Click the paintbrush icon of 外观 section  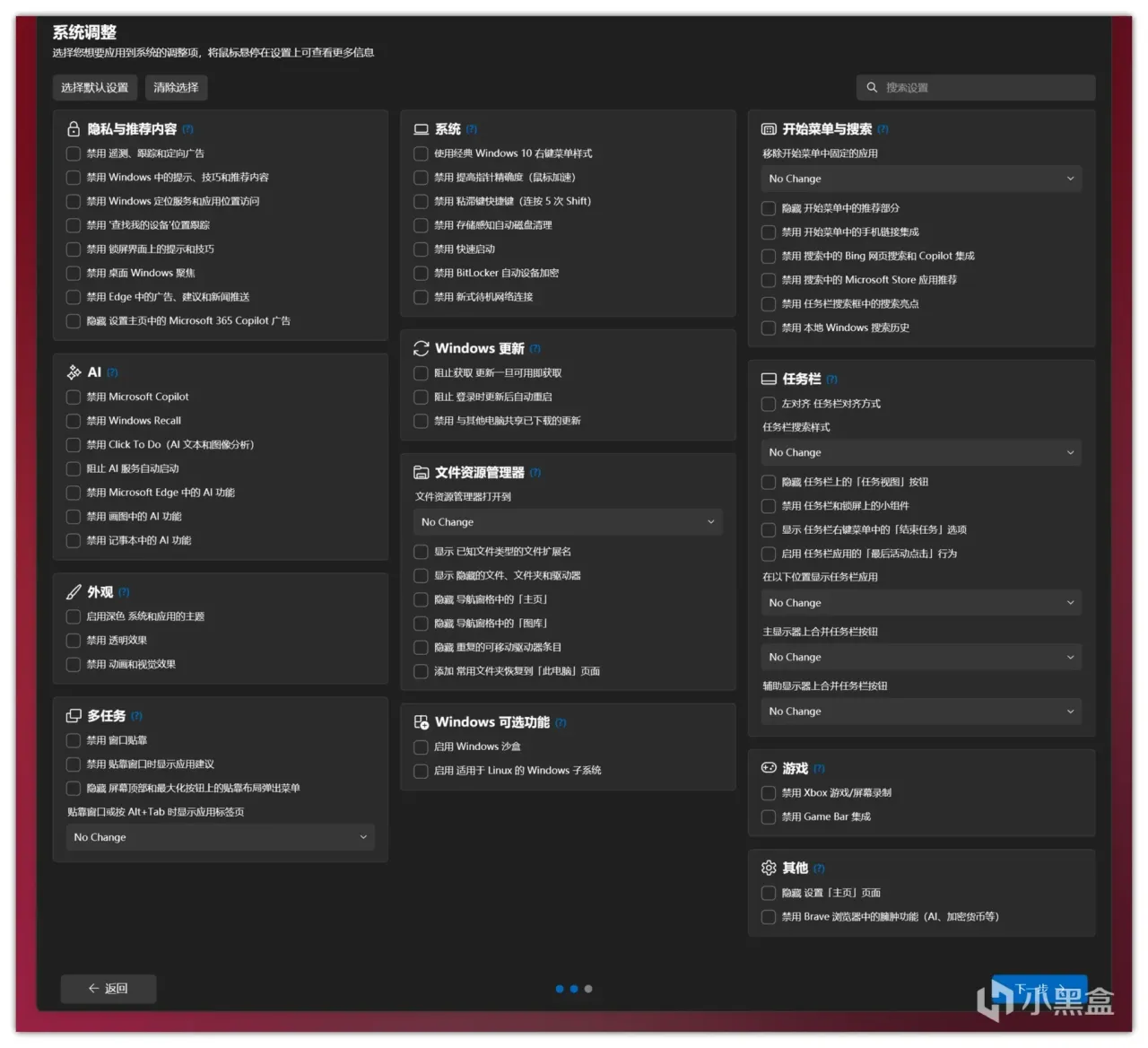74,592
